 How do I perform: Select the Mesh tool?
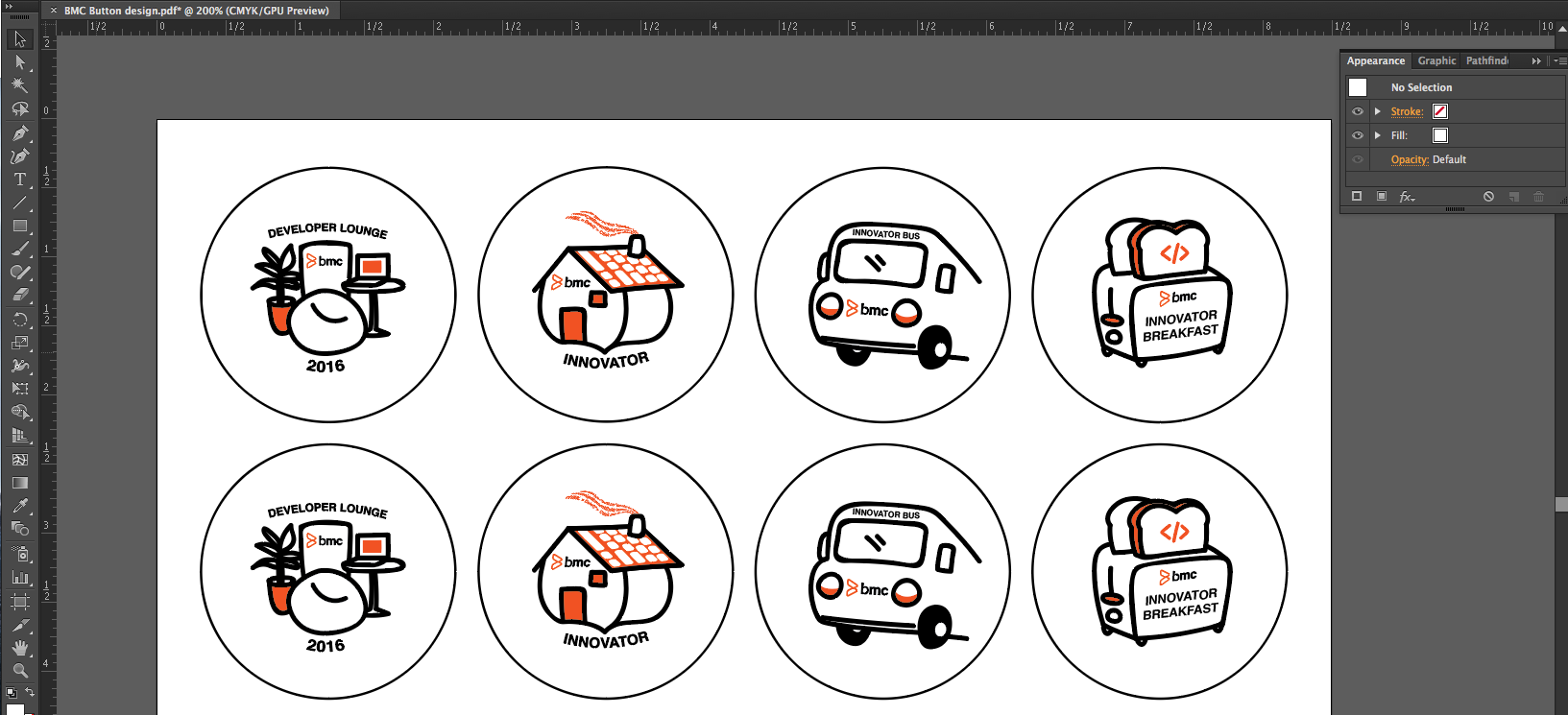19,460
